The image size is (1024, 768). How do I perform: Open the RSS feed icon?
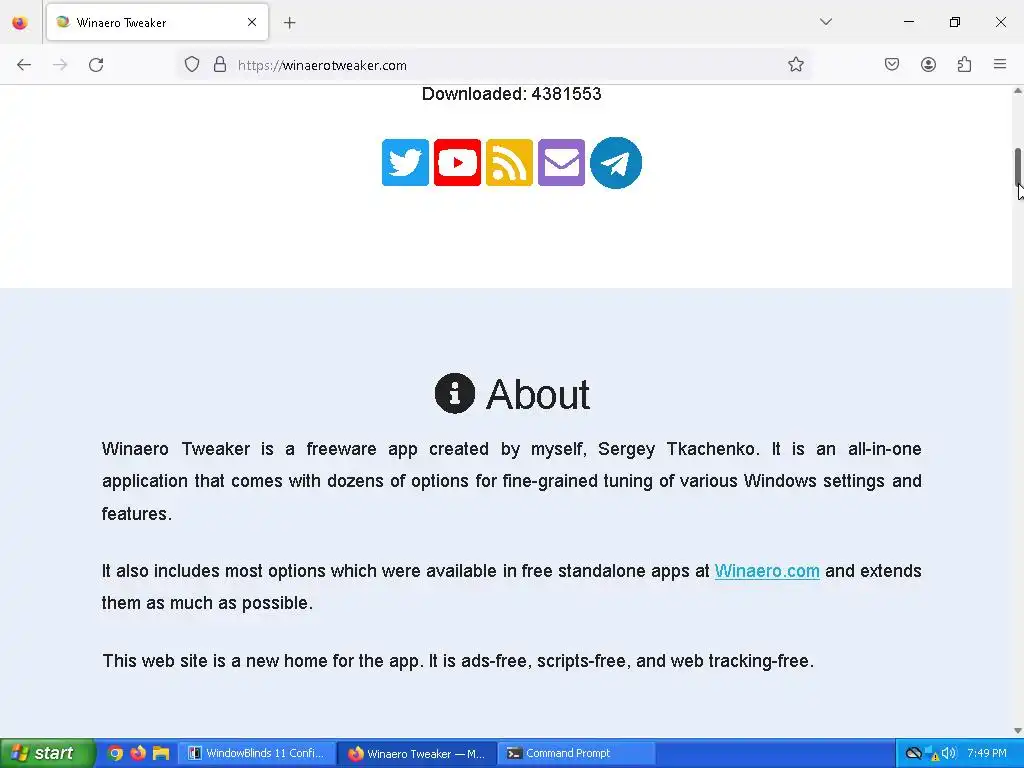pyautogui.click(x=509, y=163)
